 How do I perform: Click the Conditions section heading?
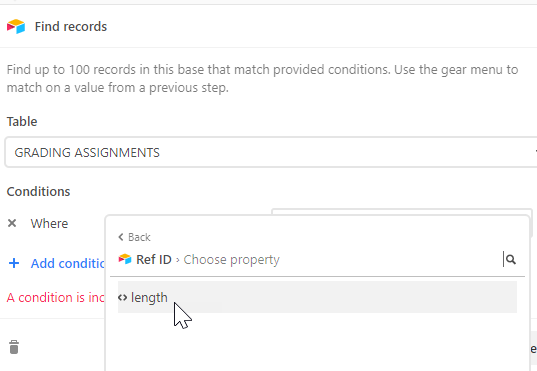[x=38, y=191]
